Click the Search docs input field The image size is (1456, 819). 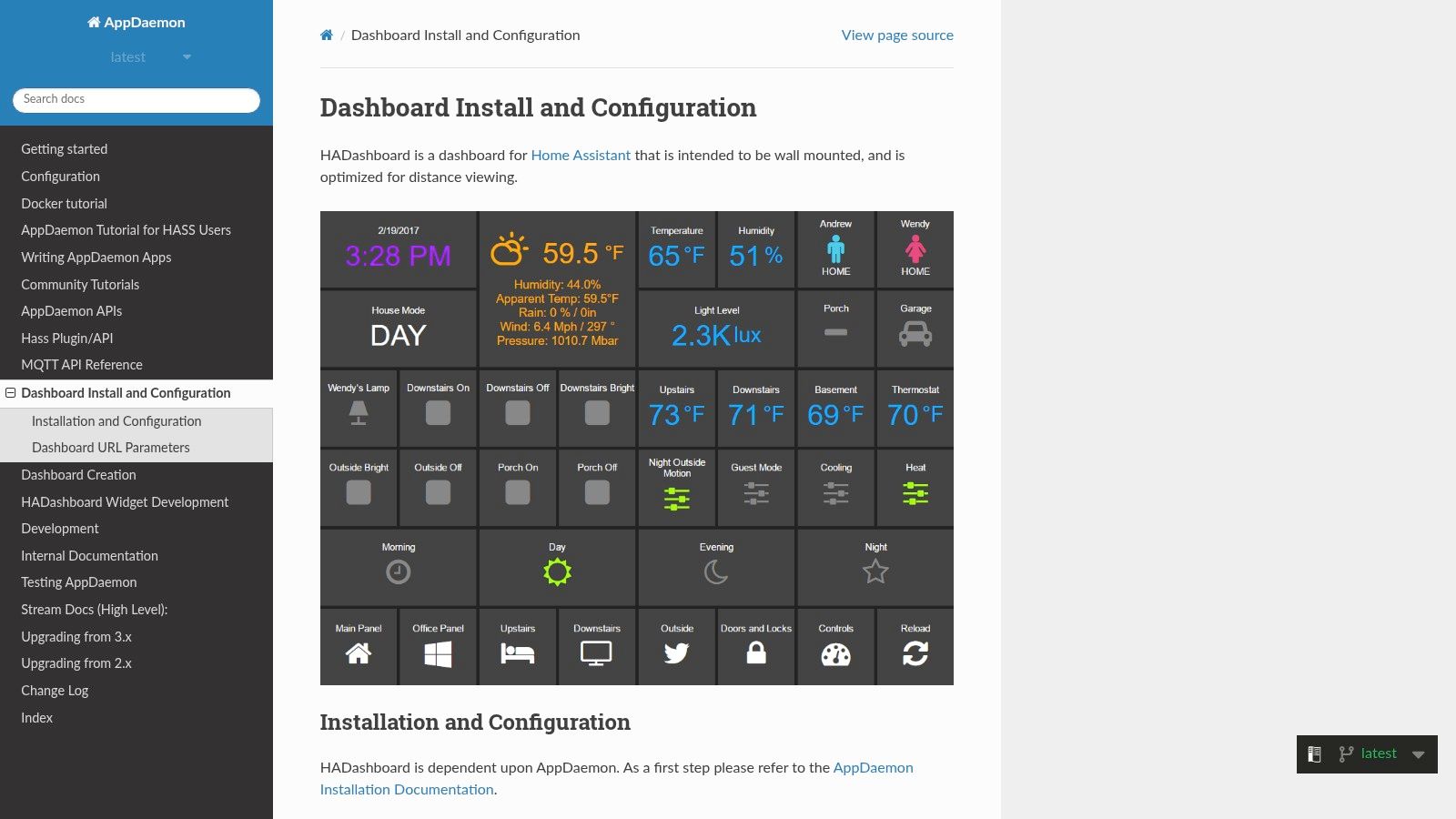136,99
